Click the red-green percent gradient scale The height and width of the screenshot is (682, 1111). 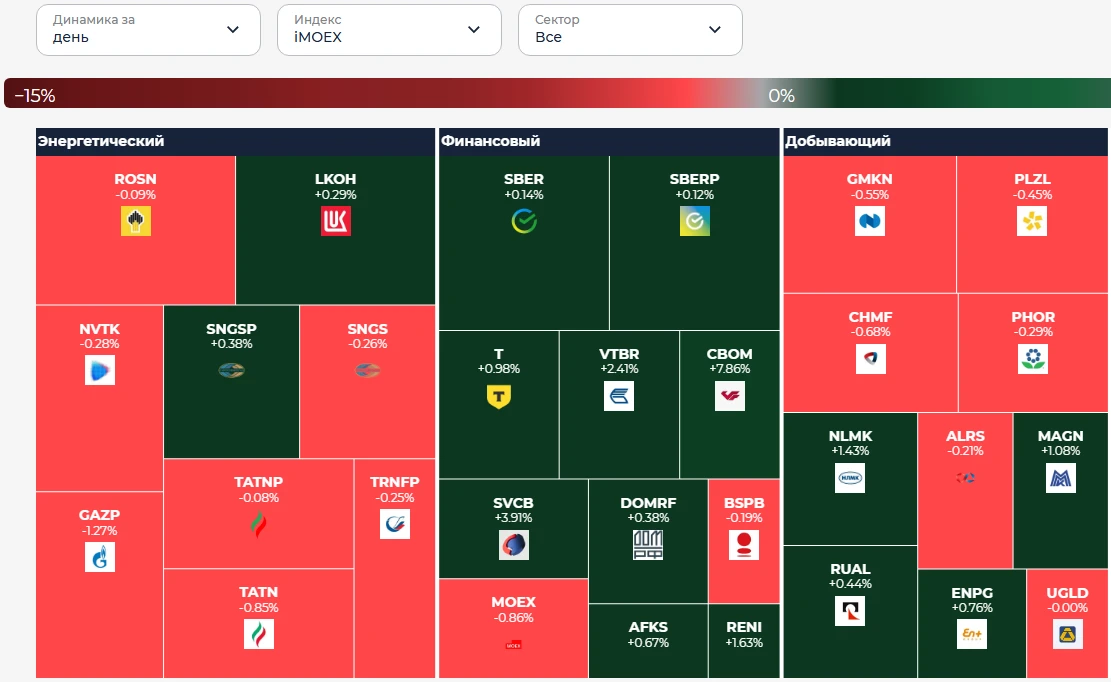[x=557, y=93]
